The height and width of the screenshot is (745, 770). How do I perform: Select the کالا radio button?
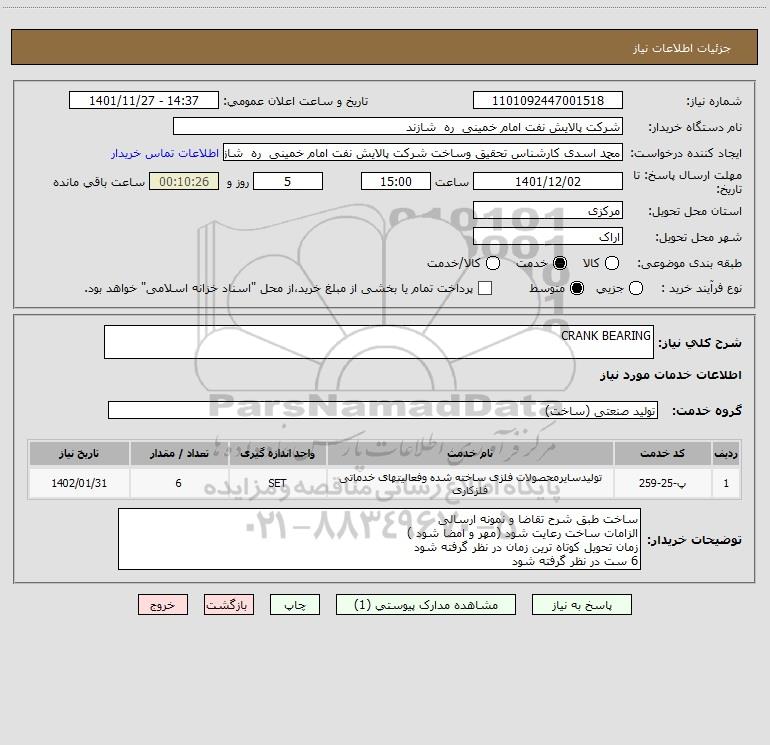[x=611, y=263]
